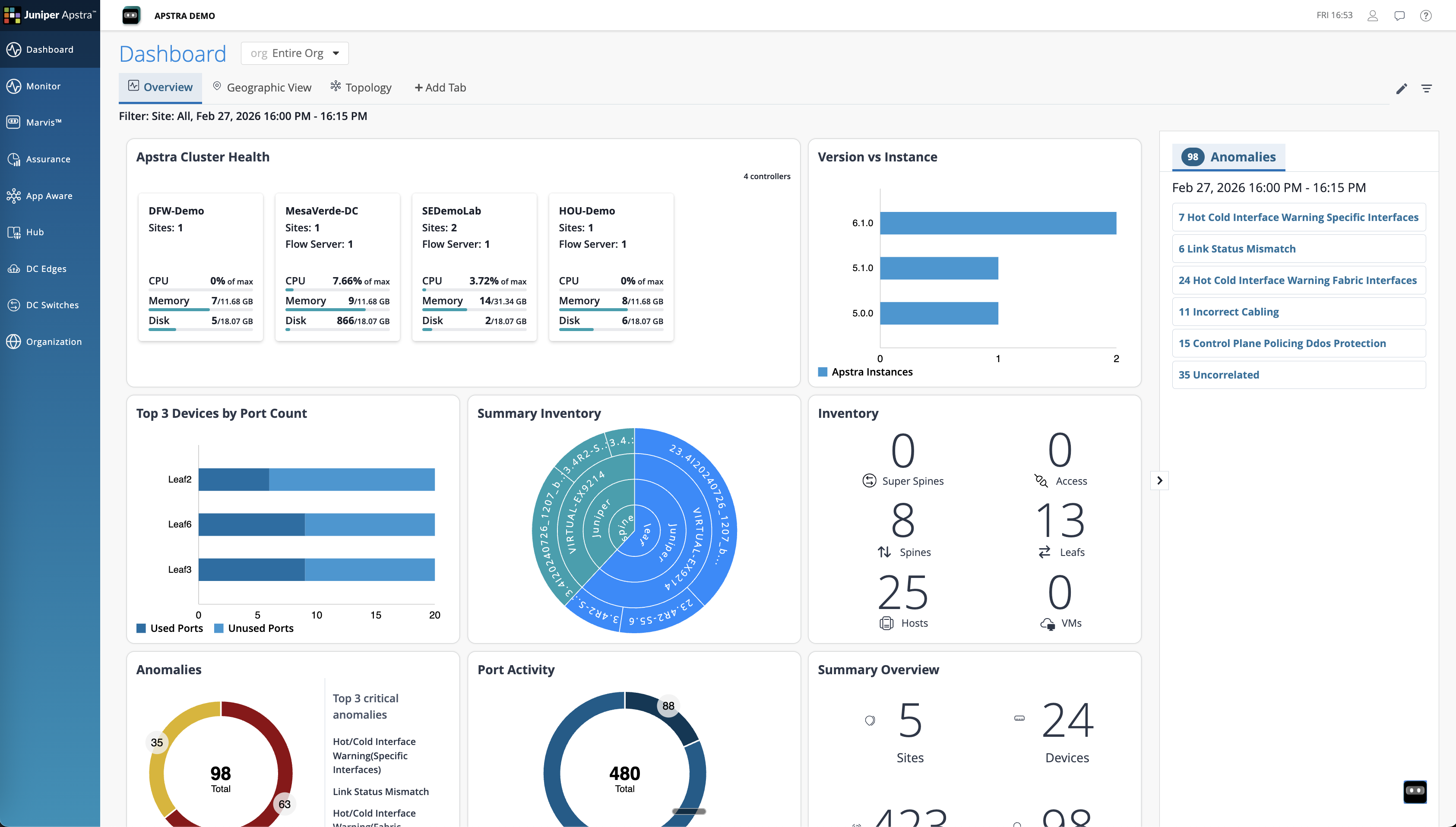This screenshot has width=1456, height=827.
Task: Click the Sites icon in Summary Overview
Action: [x=870, y=720]
